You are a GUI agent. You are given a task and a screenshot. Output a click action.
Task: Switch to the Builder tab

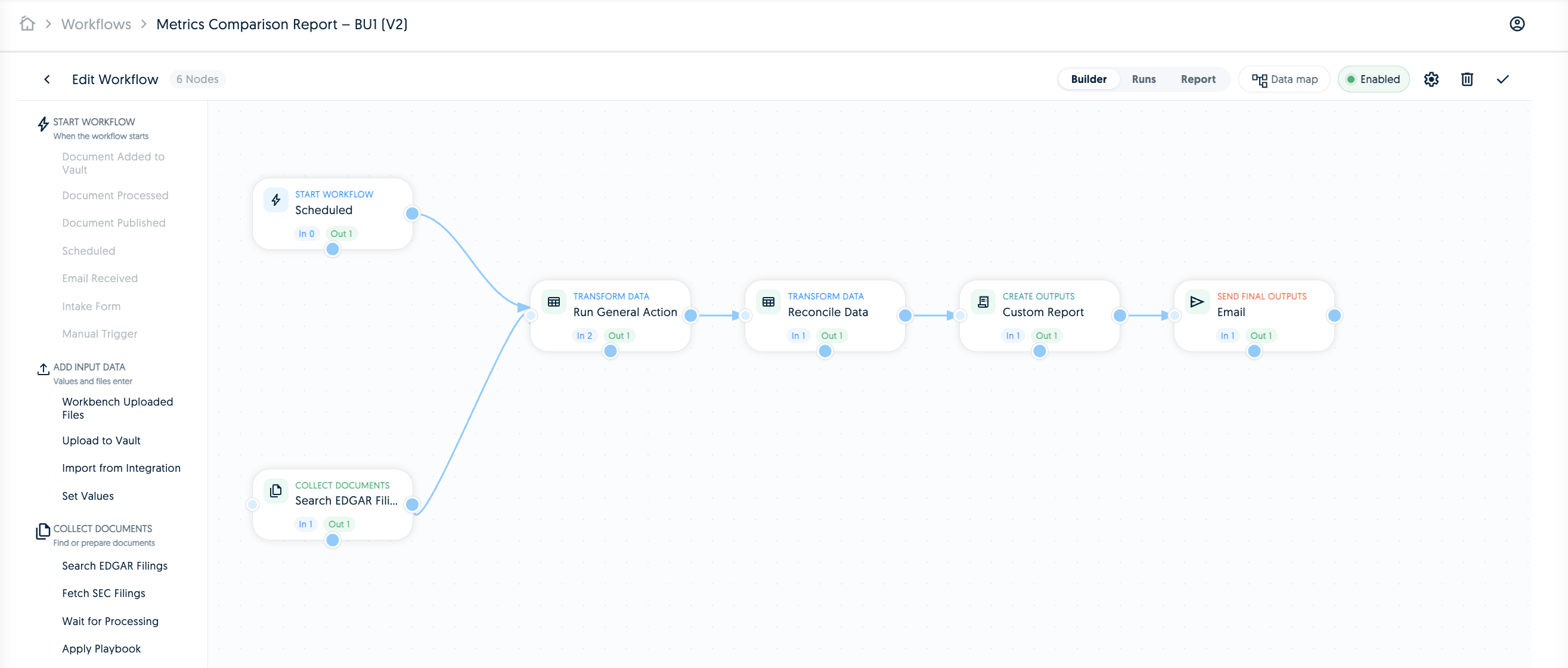tap(1088, 79)
